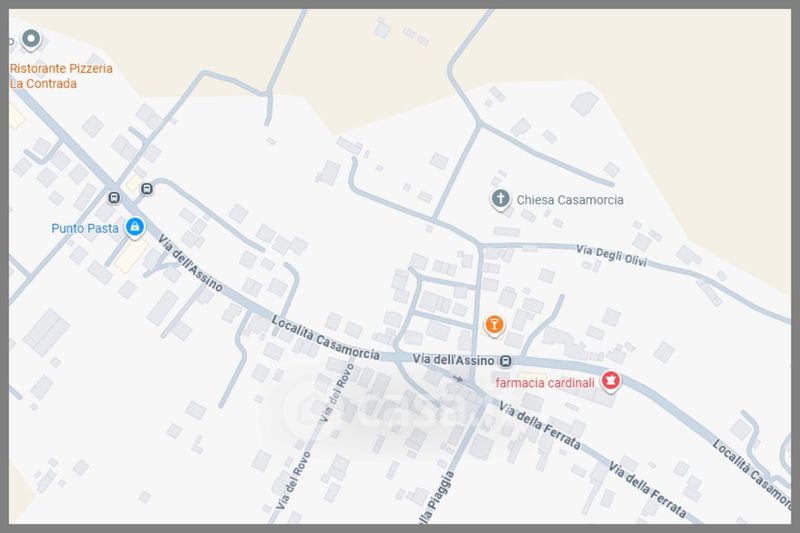Select the Punto Pasta shopping bag icon

[134, 228]
